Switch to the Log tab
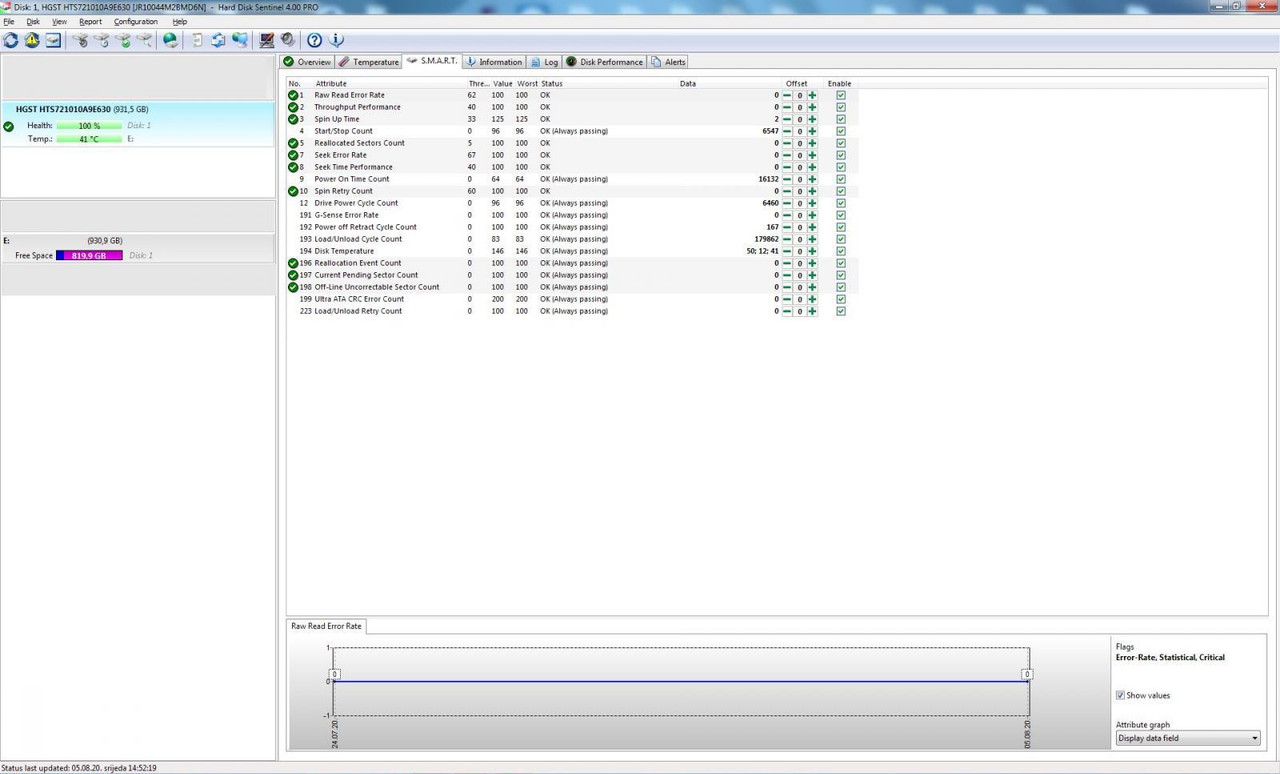 click(544, 62)
